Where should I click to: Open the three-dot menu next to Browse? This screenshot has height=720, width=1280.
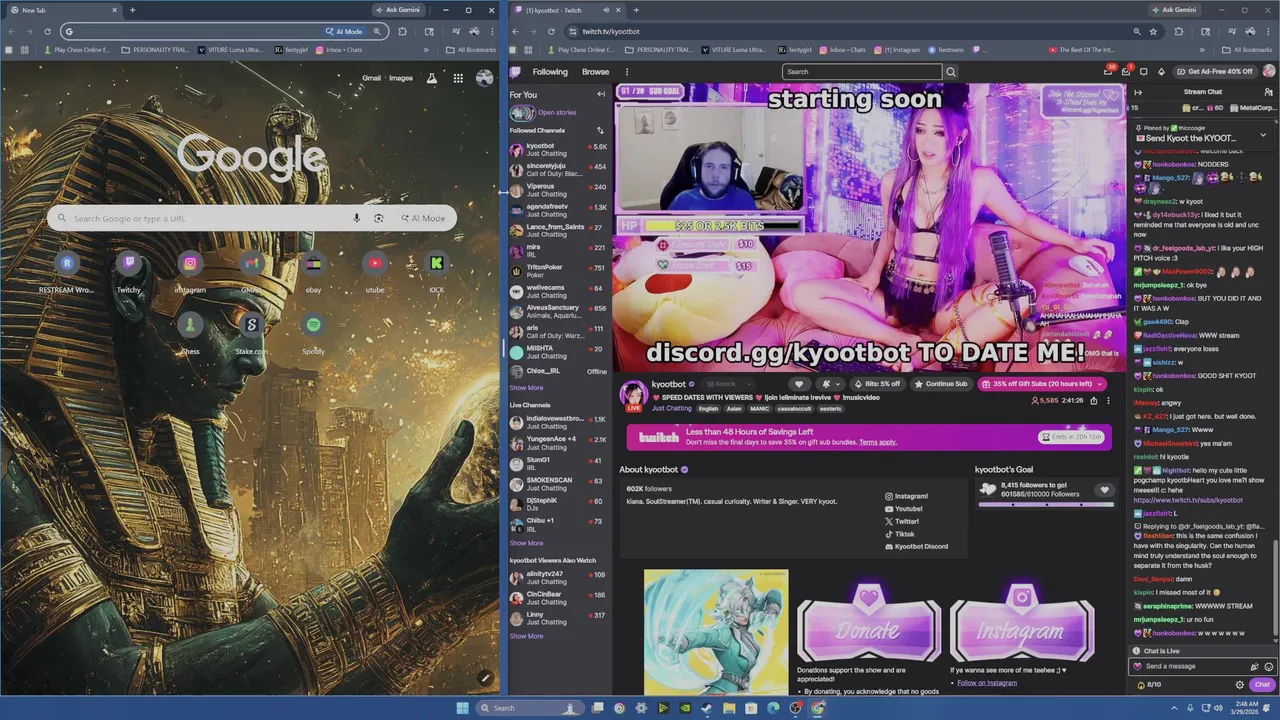tap(627, 72)
